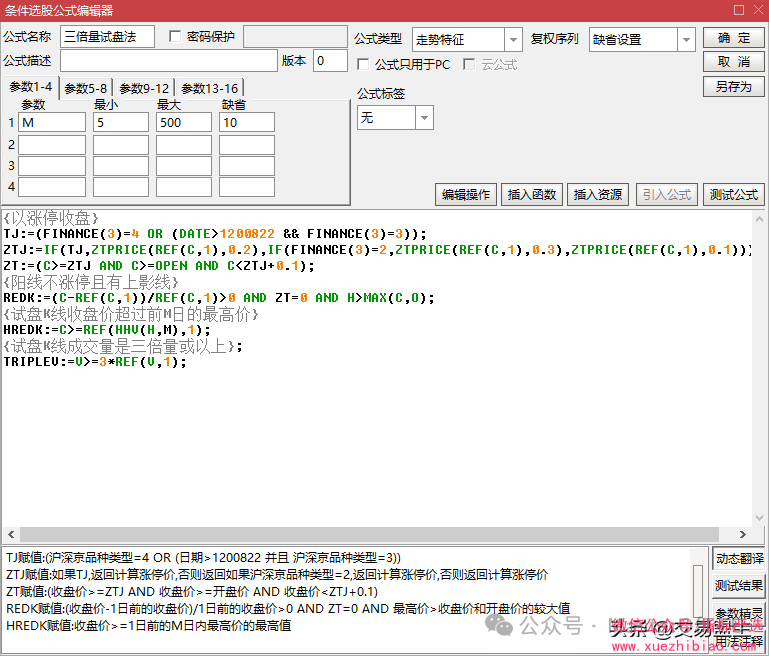The image size is (769, 656).
Task: Click translation line starting with TJ赋值
Action: [203, 558]
